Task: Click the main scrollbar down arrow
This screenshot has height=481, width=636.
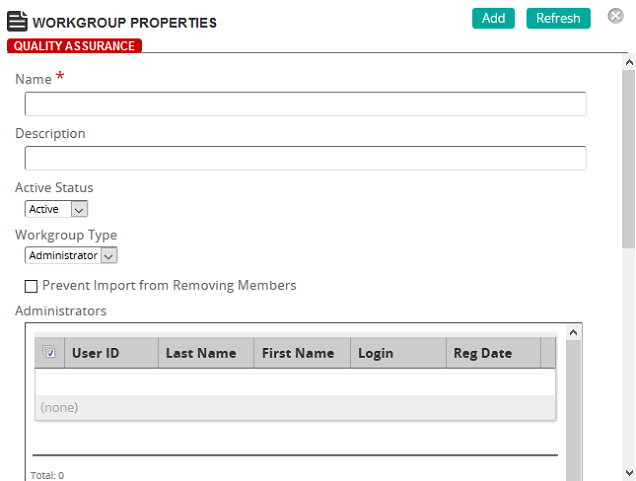Action: click(629, 472)
